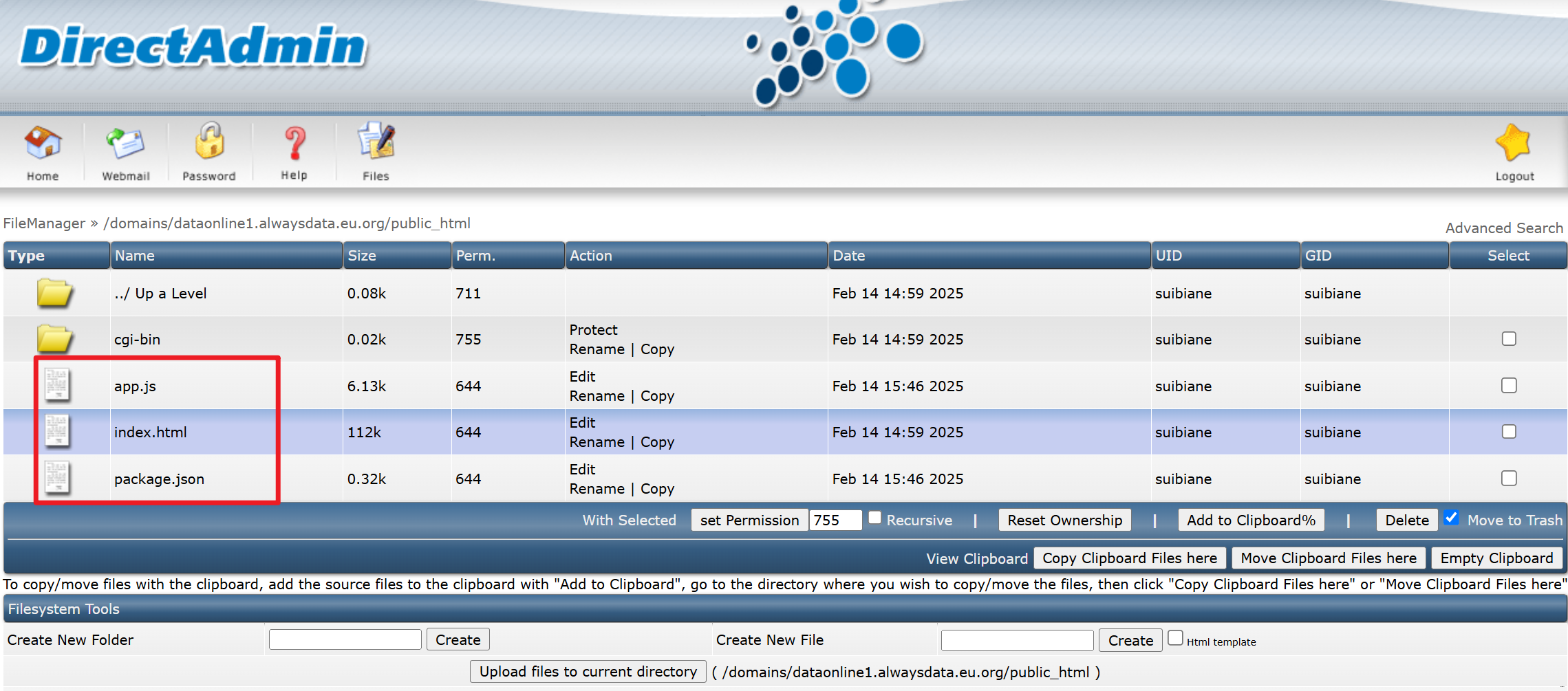Open Webmail from the toolbar
Image resolution: width=1568 pixels, height=691 pixels.
(x=125, y=144)
